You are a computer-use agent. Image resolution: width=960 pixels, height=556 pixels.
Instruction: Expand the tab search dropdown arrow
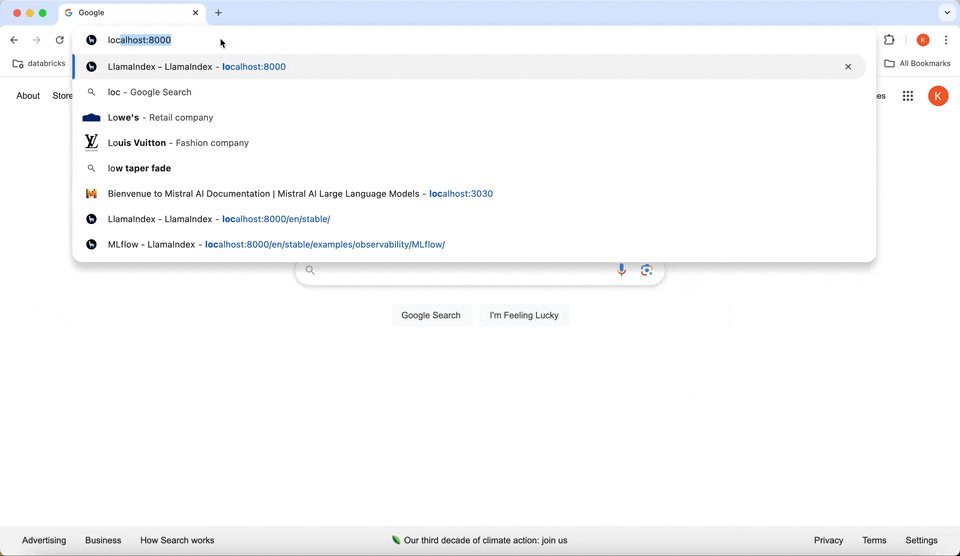tap(946, 13)
